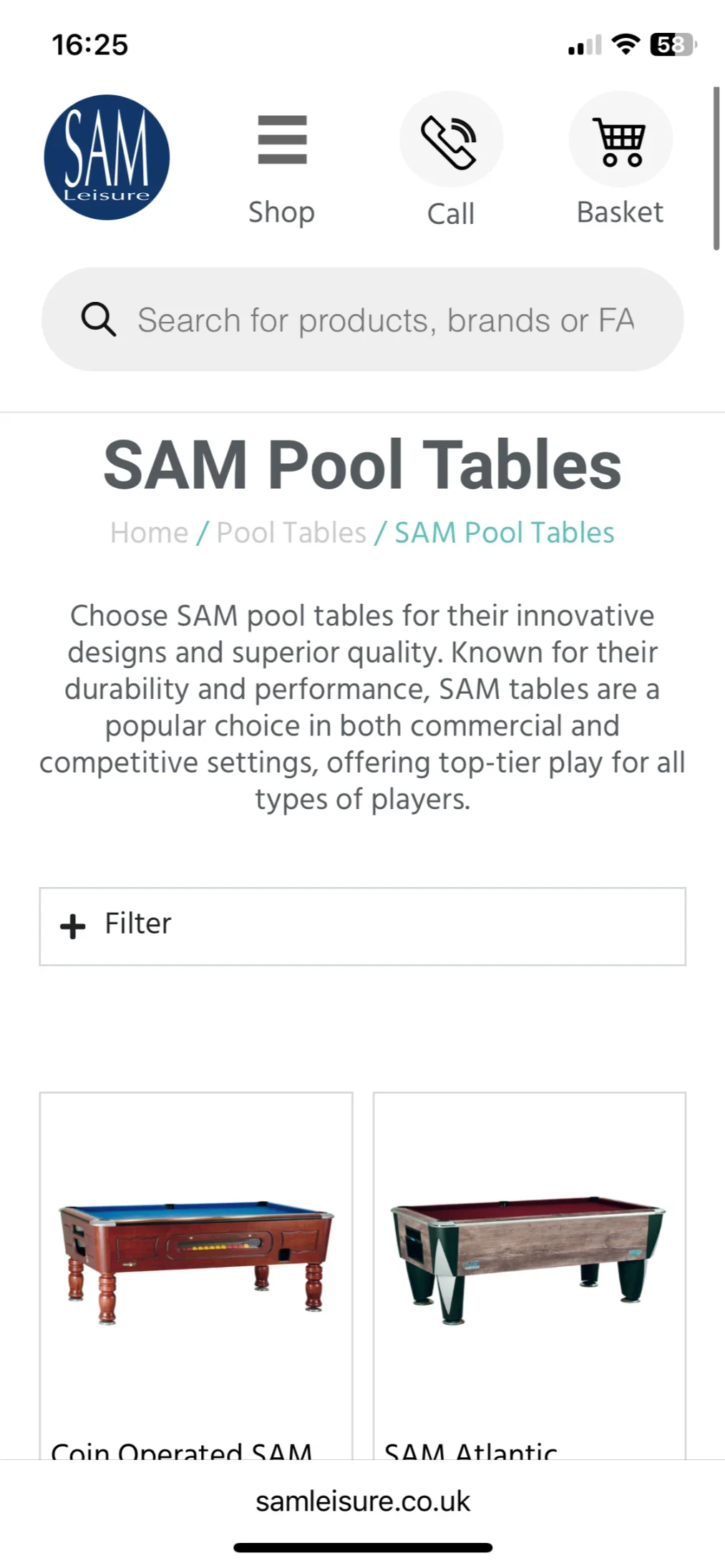Tap the home indicator bar at bottom
This screenshot has height=1568, width=725.
[x=362, y=1546]
